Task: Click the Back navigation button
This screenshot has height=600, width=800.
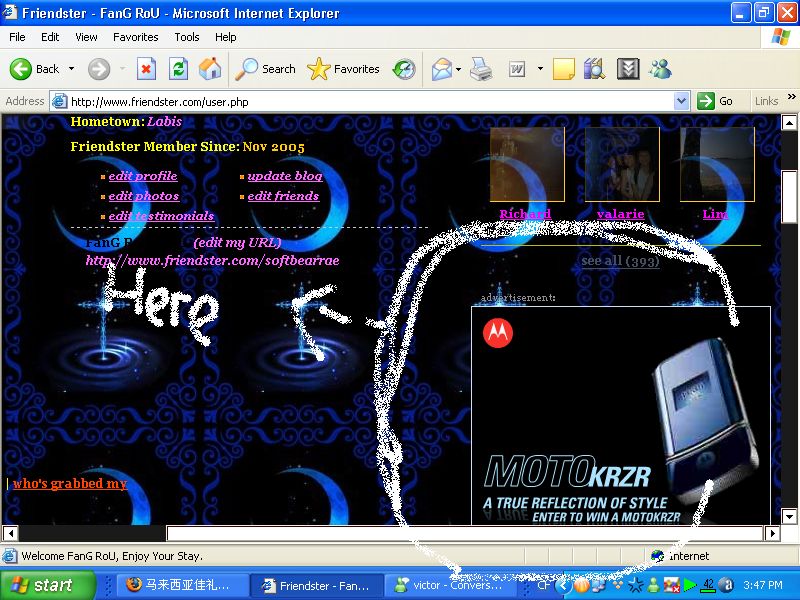Action: 35,69
